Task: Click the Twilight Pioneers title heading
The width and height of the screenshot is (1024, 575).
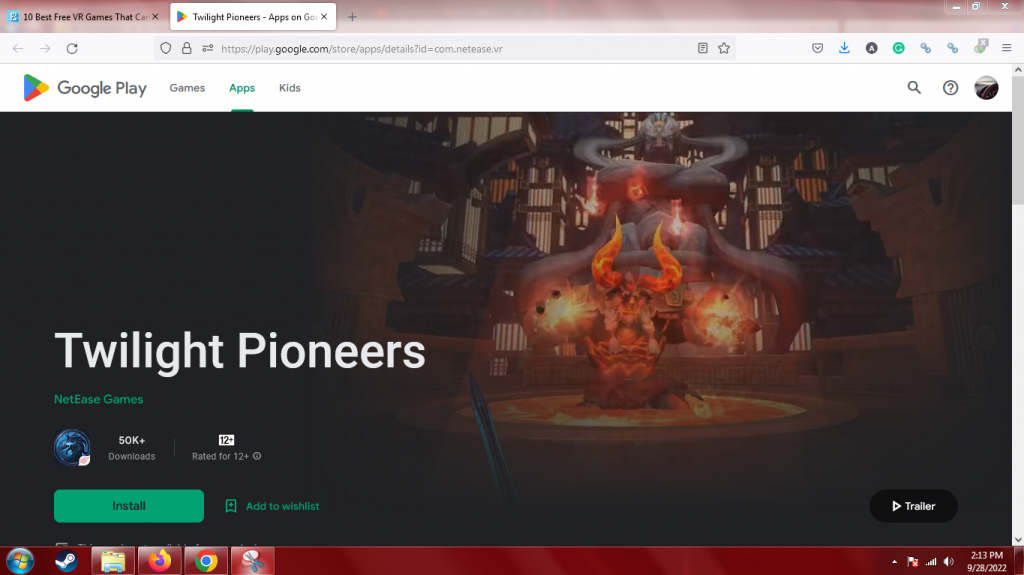Action: pos(240,352)
